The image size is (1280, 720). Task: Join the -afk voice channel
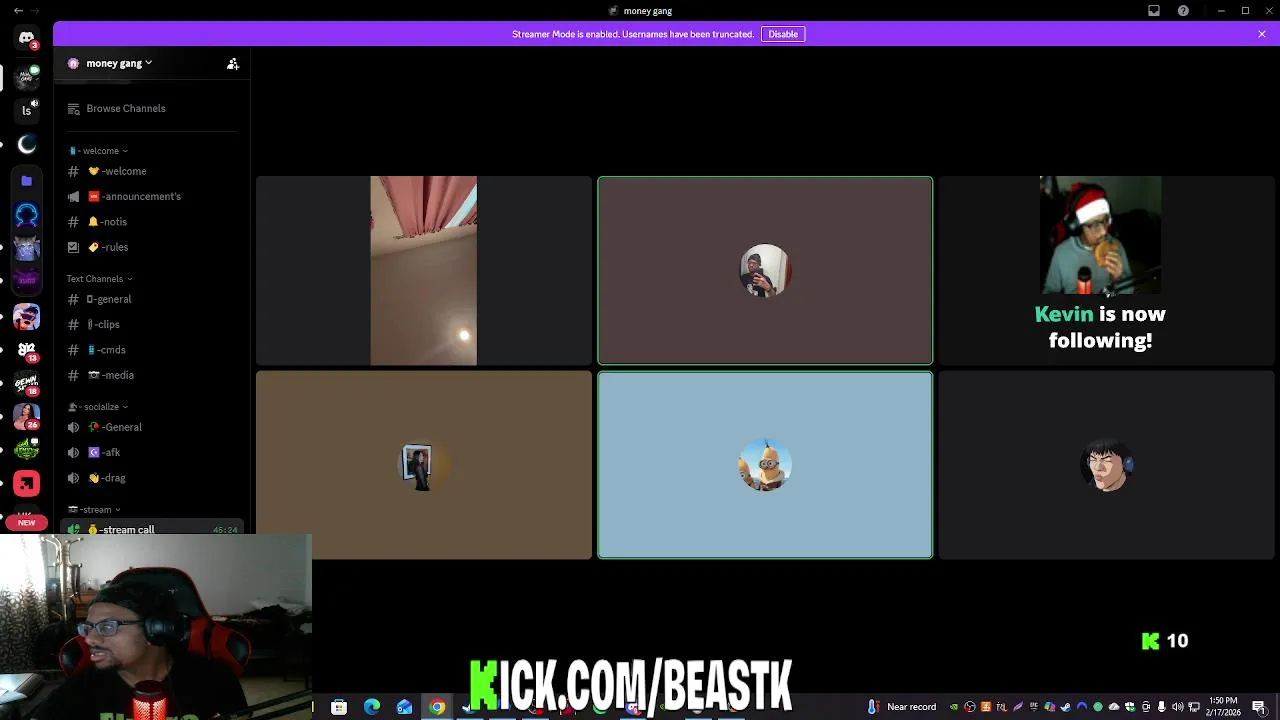tap(150, 452)
